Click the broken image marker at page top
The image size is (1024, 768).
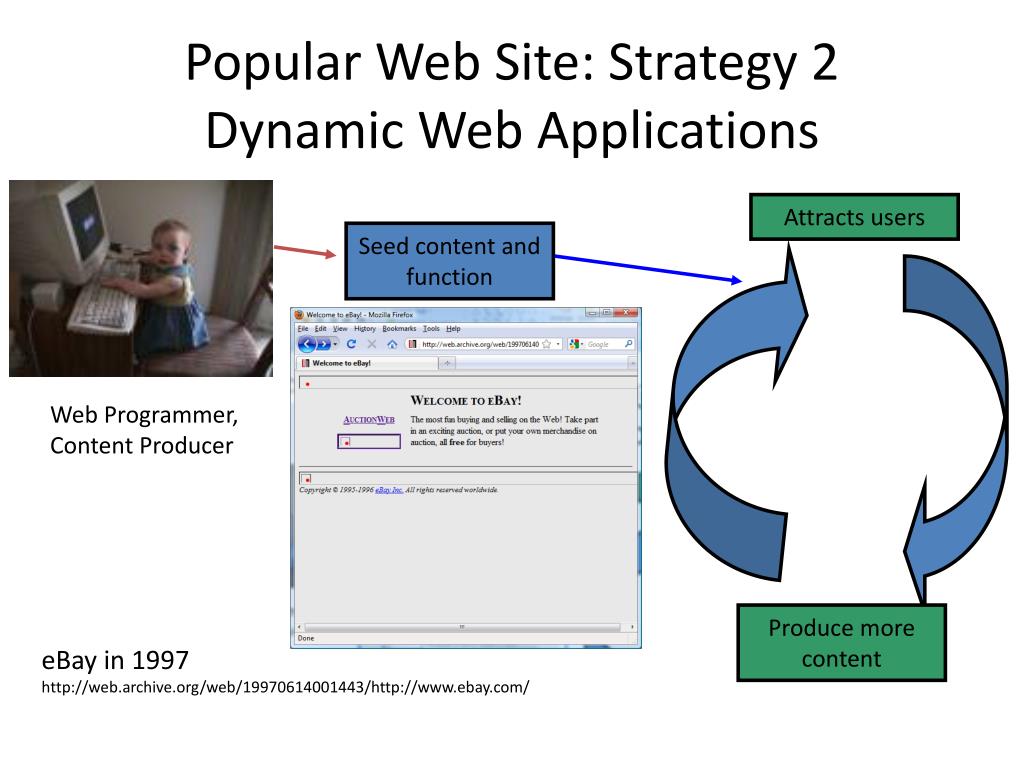click(307, 383)
